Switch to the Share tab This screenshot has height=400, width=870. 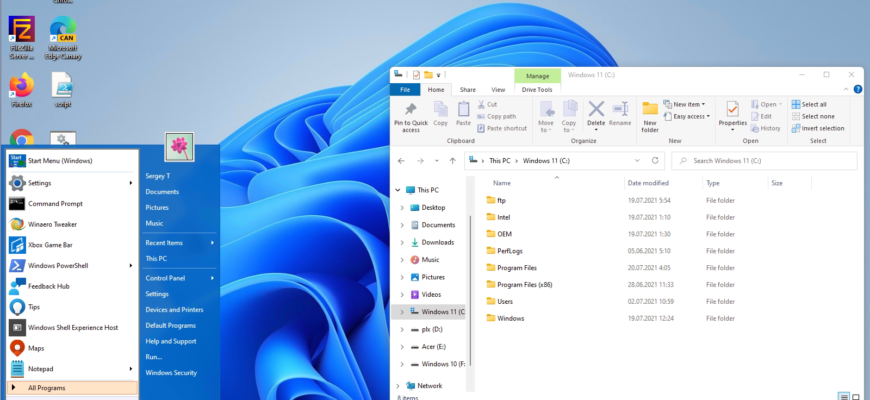click(468, 90)
